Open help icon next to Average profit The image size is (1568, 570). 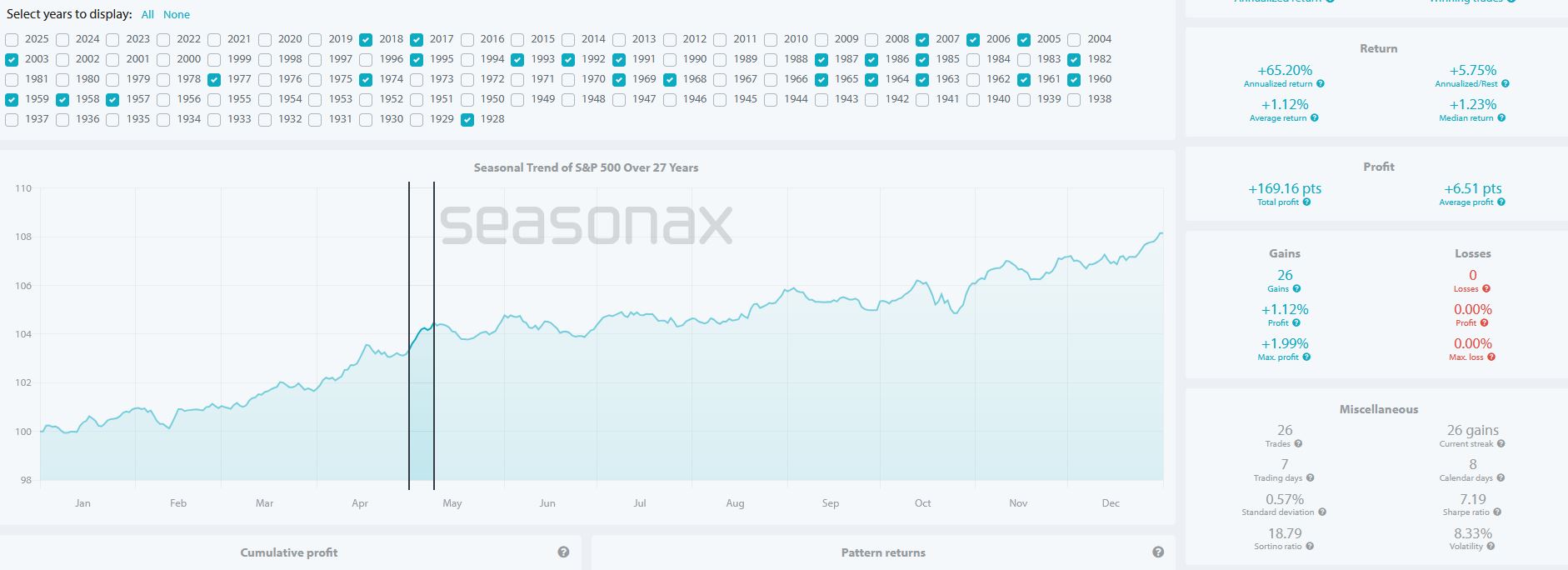click(x=1501, y=202)
